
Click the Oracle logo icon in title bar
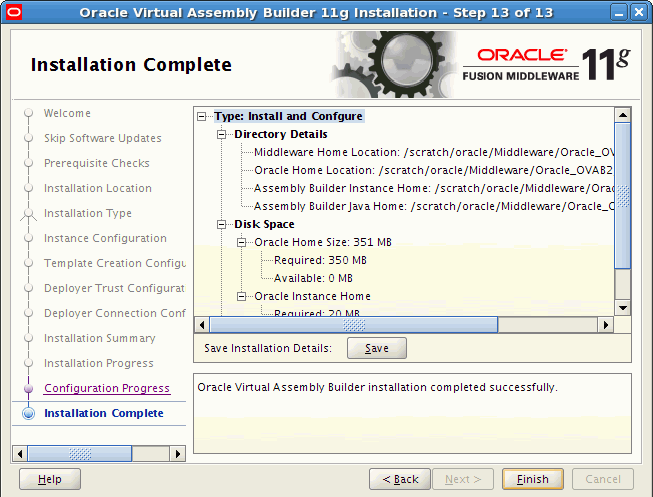click(13, 12)
